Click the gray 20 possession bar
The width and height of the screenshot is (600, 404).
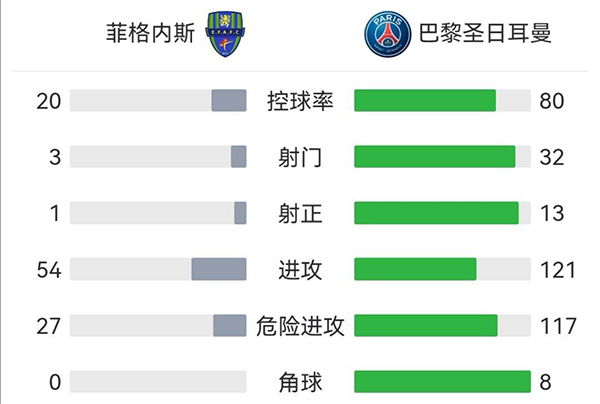(x=229, y=101)
